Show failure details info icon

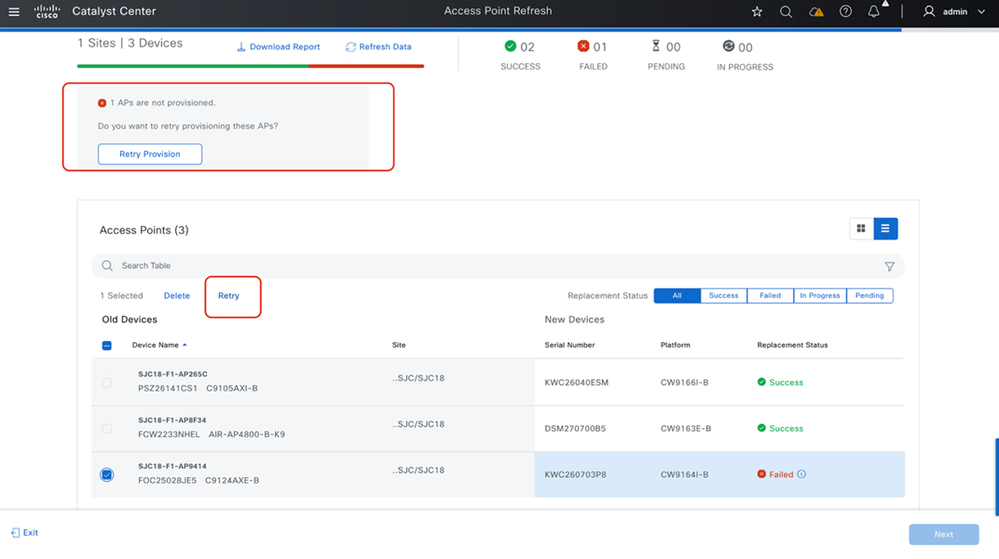point(802,474)
